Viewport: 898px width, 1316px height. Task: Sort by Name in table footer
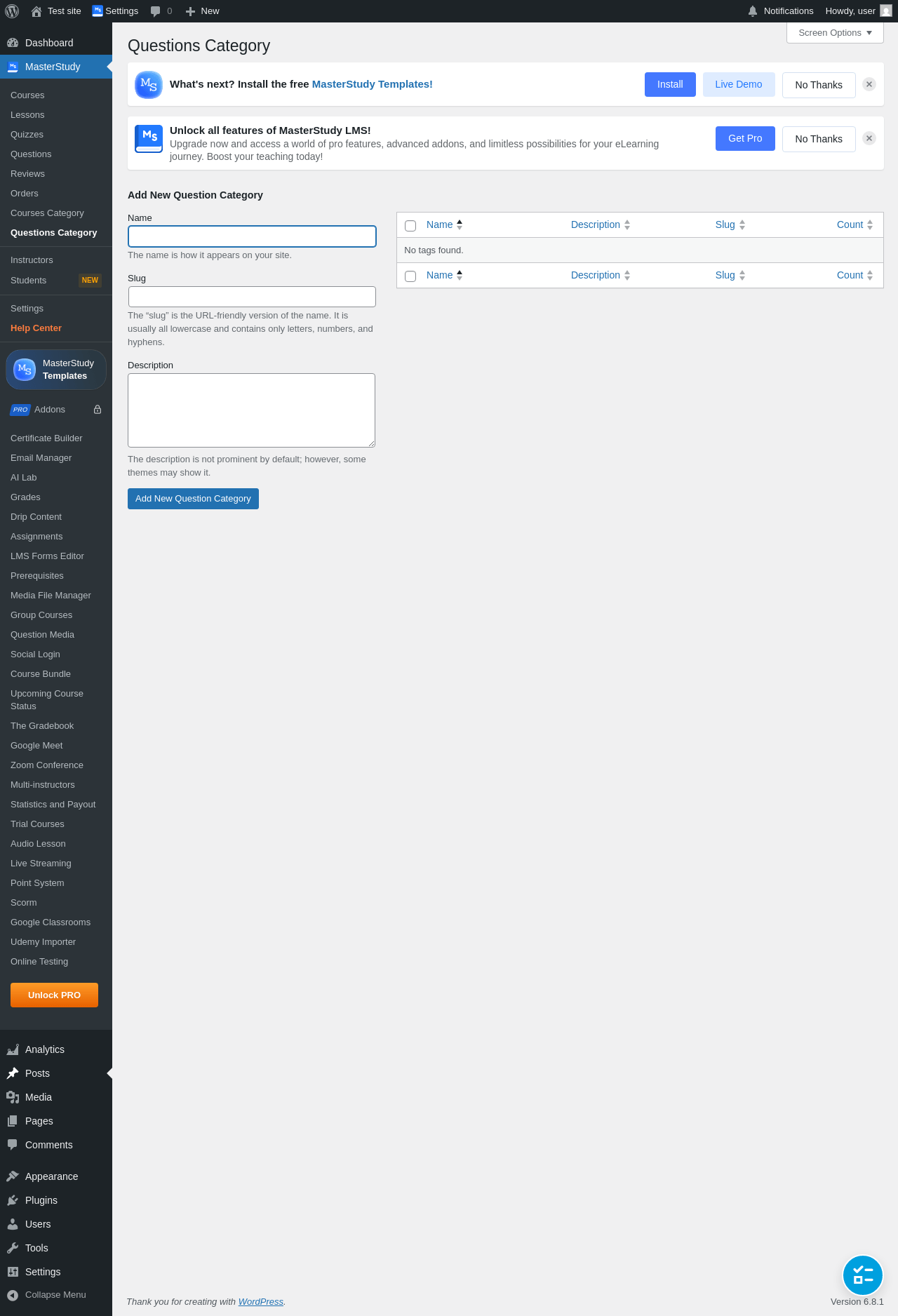[x=445, y=275]
